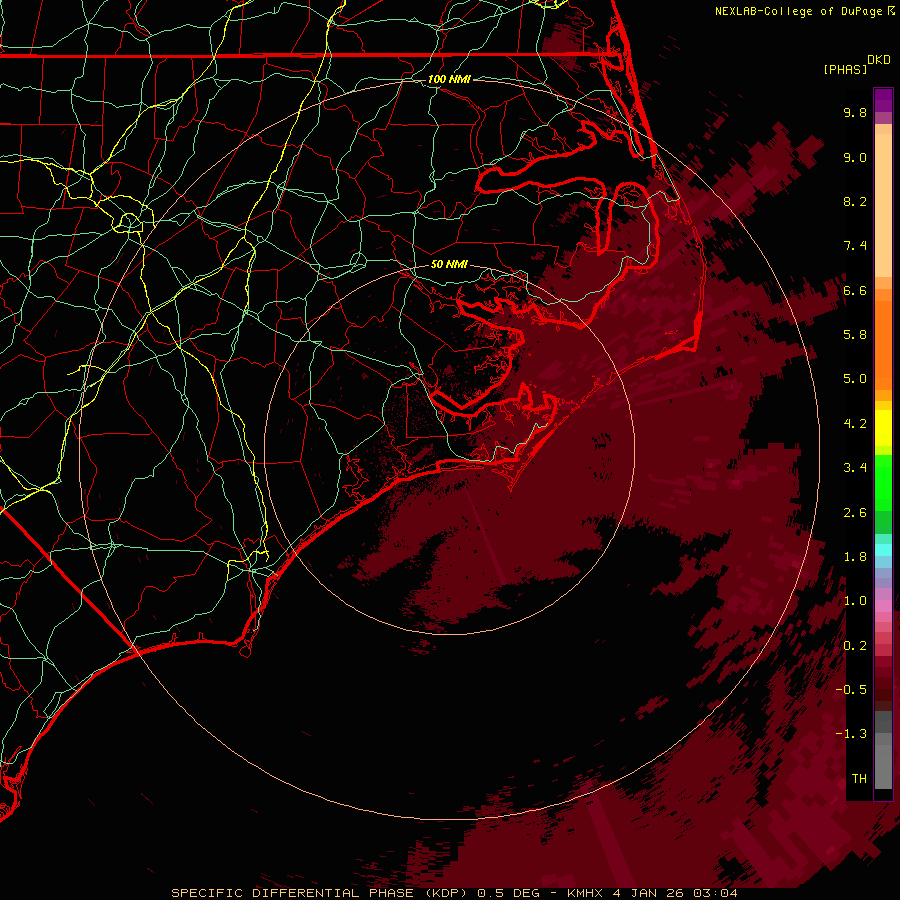Click the 2.6 value on color scale
Image resolution: width=900 pixels, height=900 pixels.
coord(855,513)
